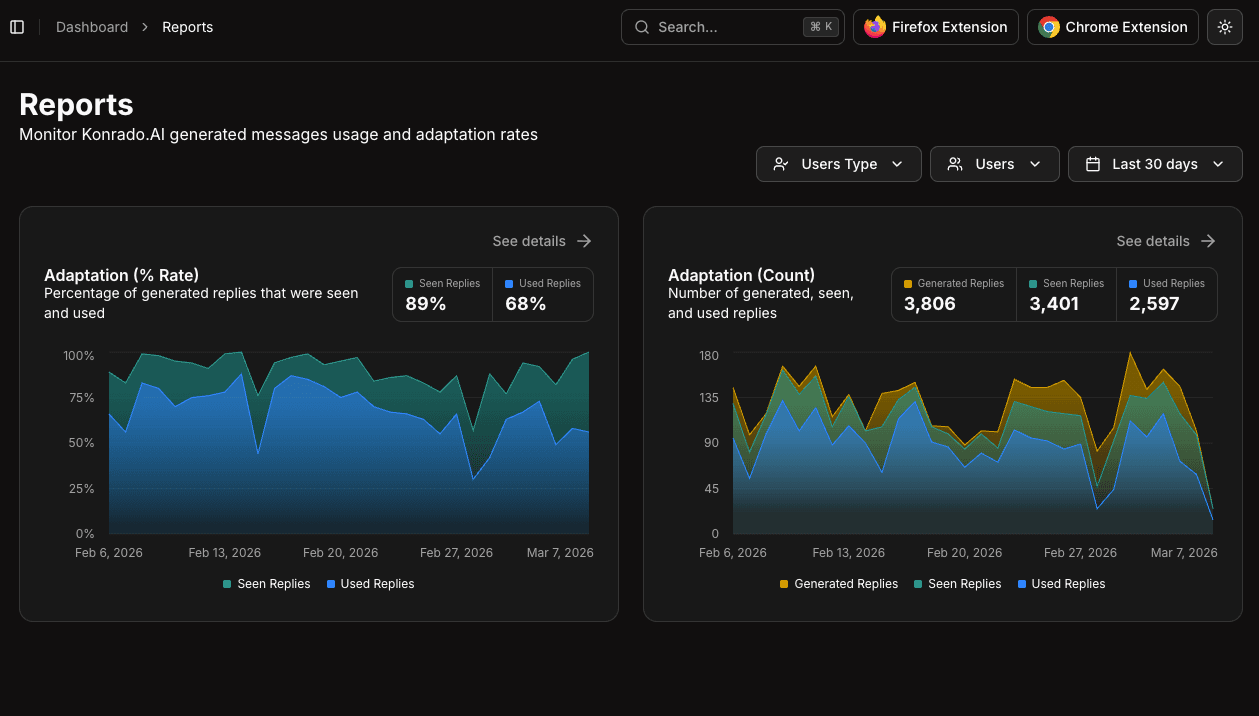
Task: Click the Firefox logo icon
Action: point(875,27)
